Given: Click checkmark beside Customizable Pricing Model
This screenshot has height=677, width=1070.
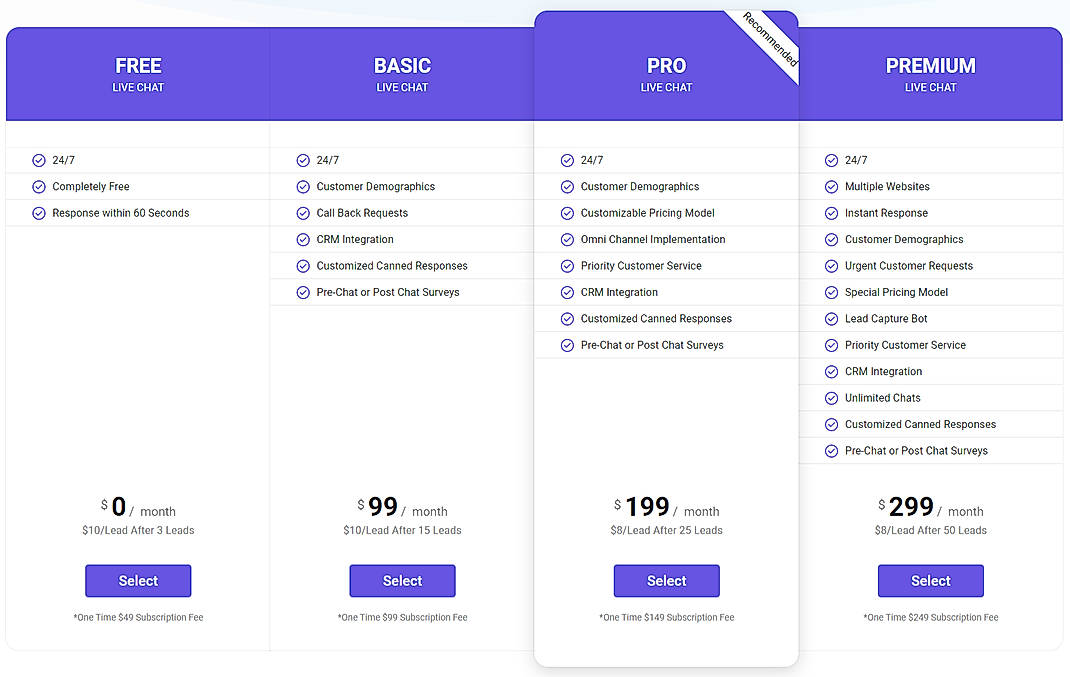Looking at the screenshot, I should 567,213.
